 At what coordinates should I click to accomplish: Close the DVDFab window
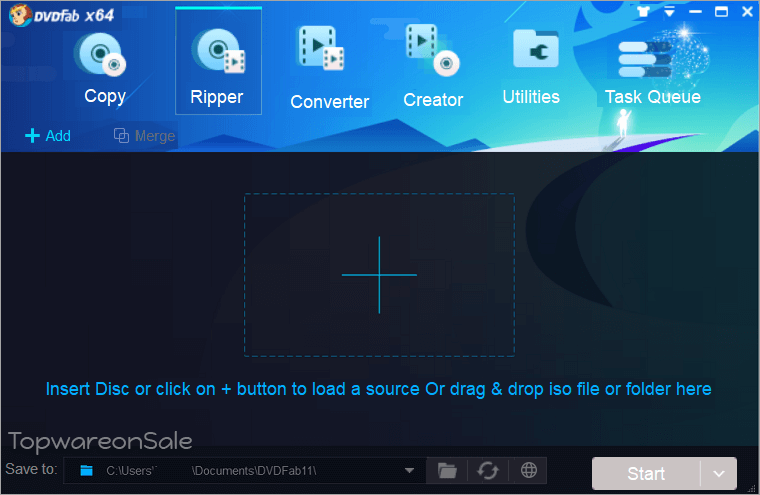click(x=747, y=12)
